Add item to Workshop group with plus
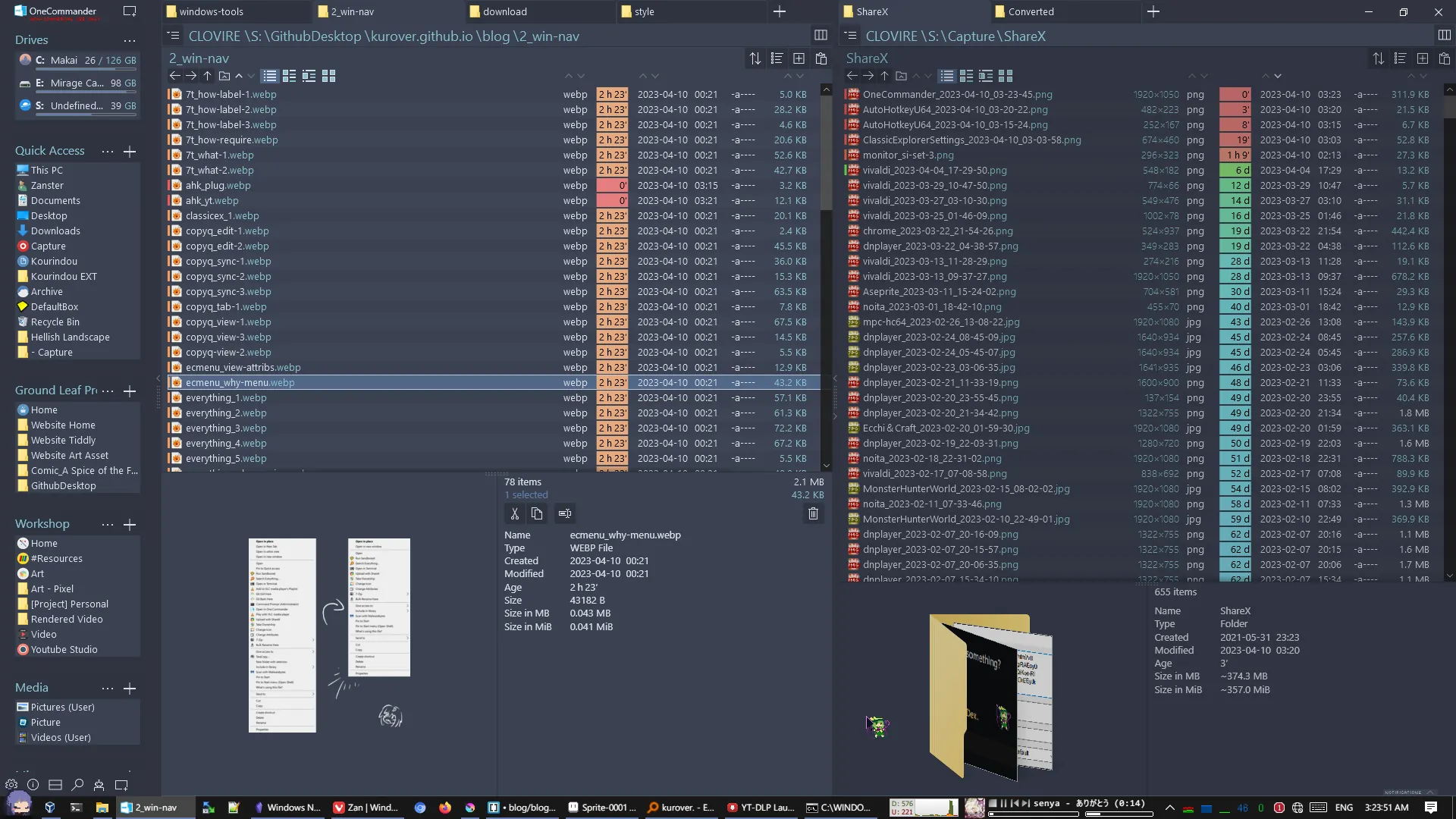Viewport: 1456px width, 819px height. click(x=130, y=524)
